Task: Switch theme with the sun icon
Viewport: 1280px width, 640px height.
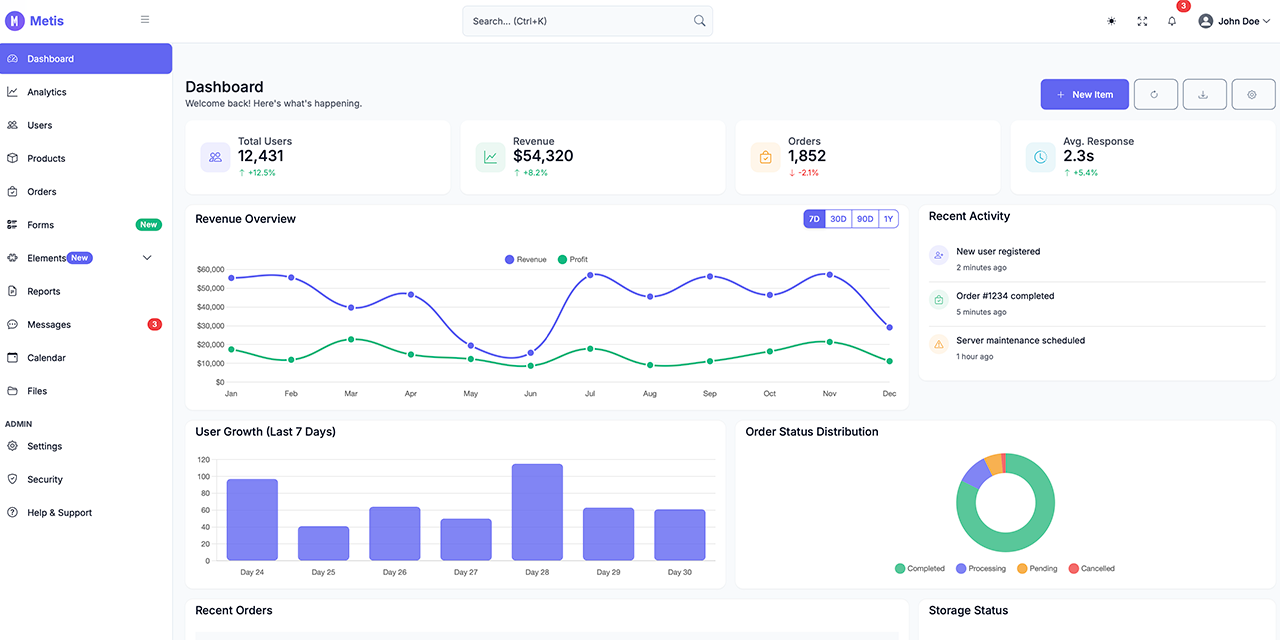Action: pyautogui.click(x=1111, y=21)
